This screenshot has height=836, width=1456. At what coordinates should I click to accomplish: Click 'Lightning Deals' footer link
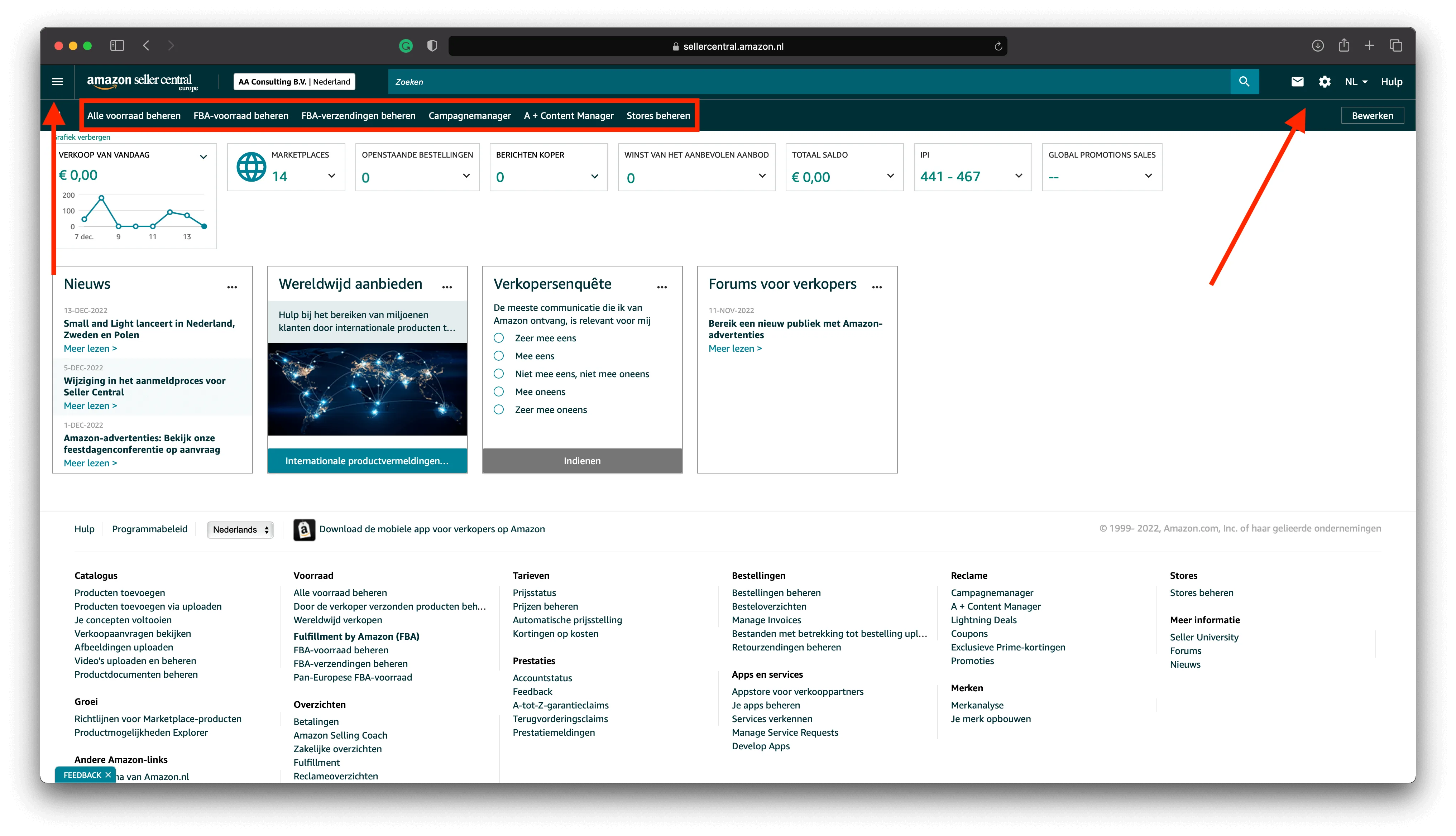click(983, 620)
